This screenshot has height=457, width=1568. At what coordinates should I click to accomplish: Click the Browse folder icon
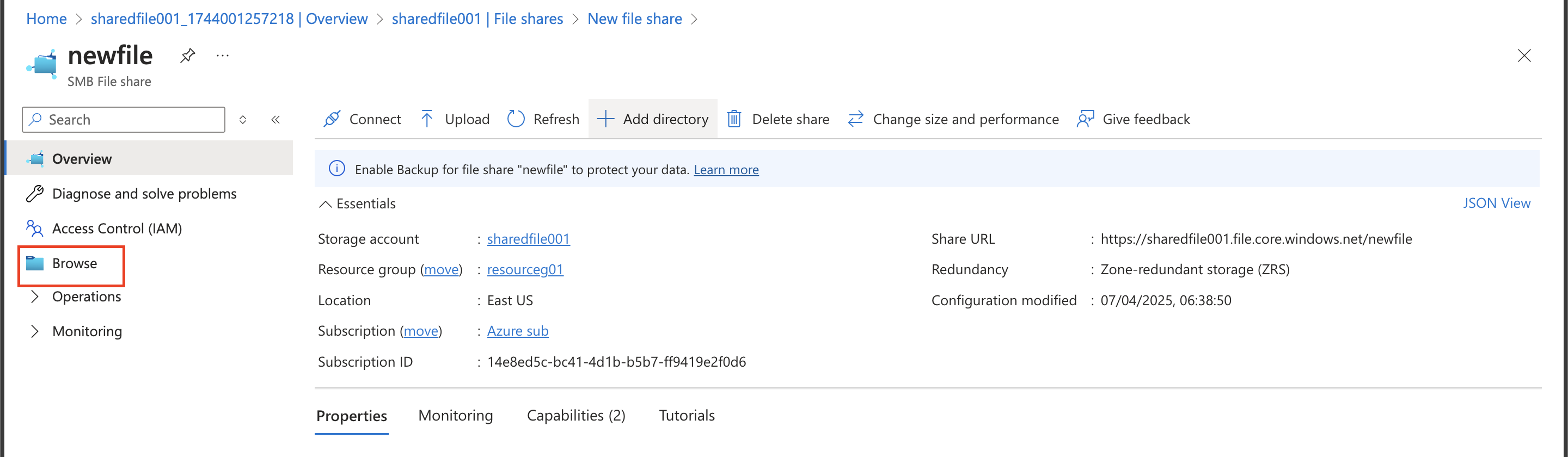click(35, 263)
